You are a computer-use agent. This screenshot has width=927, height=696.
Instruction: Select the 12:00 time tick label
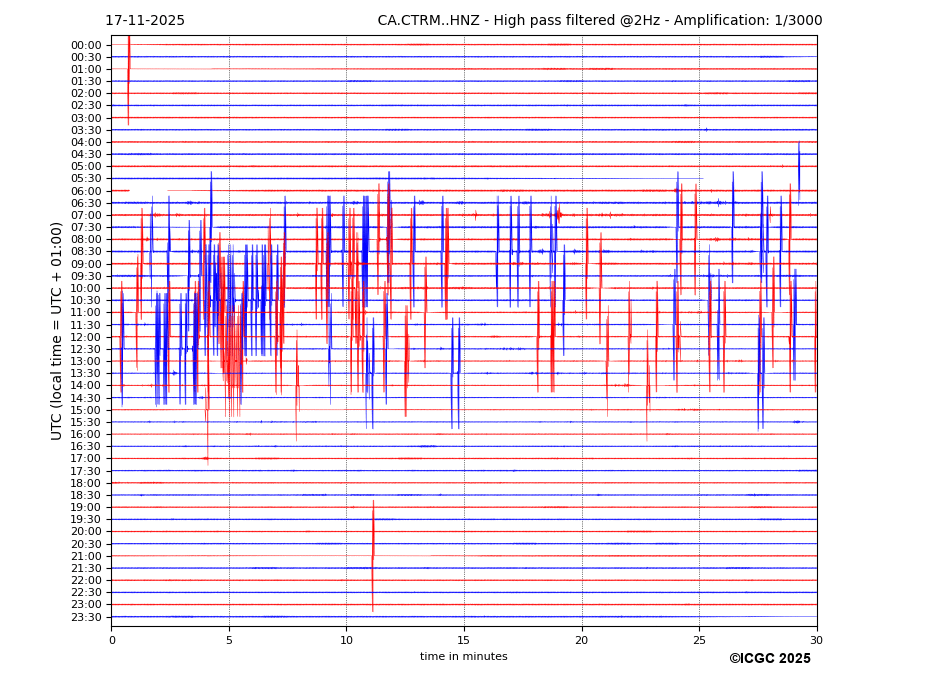click(86, 337)
